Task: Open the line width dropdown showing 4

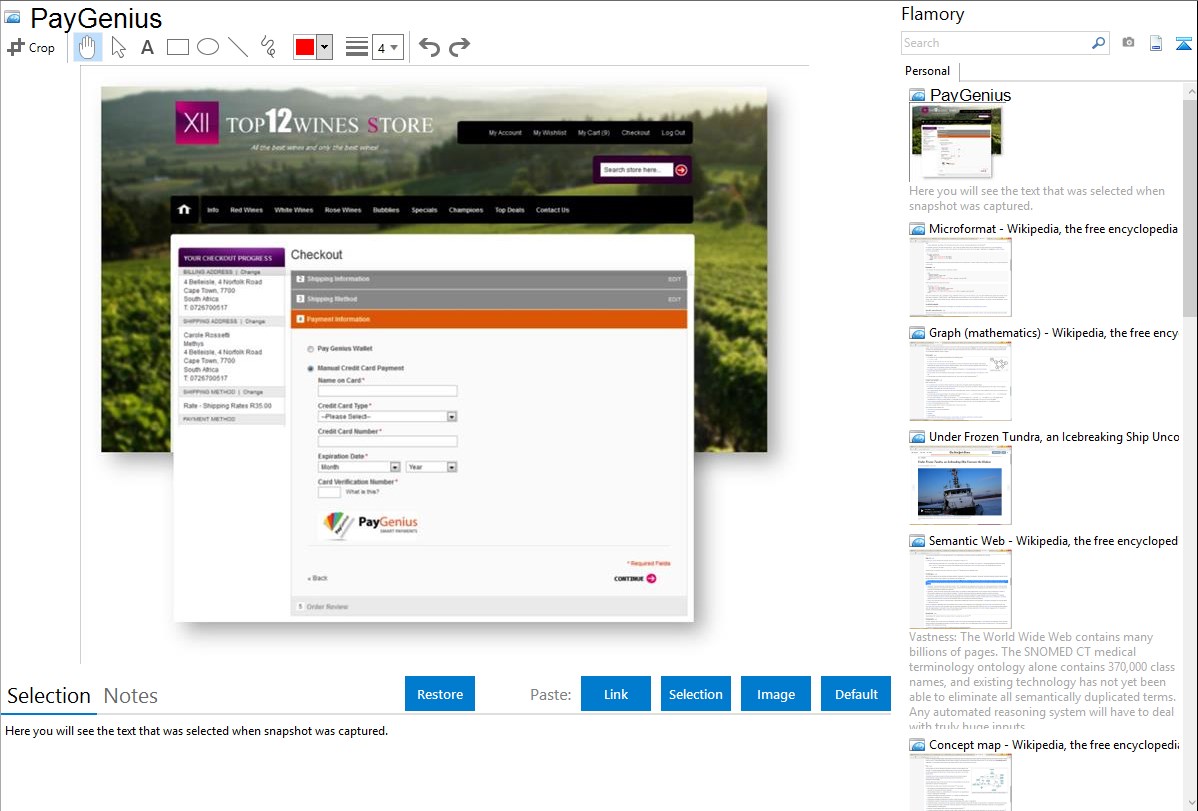Action: [387, 47]
